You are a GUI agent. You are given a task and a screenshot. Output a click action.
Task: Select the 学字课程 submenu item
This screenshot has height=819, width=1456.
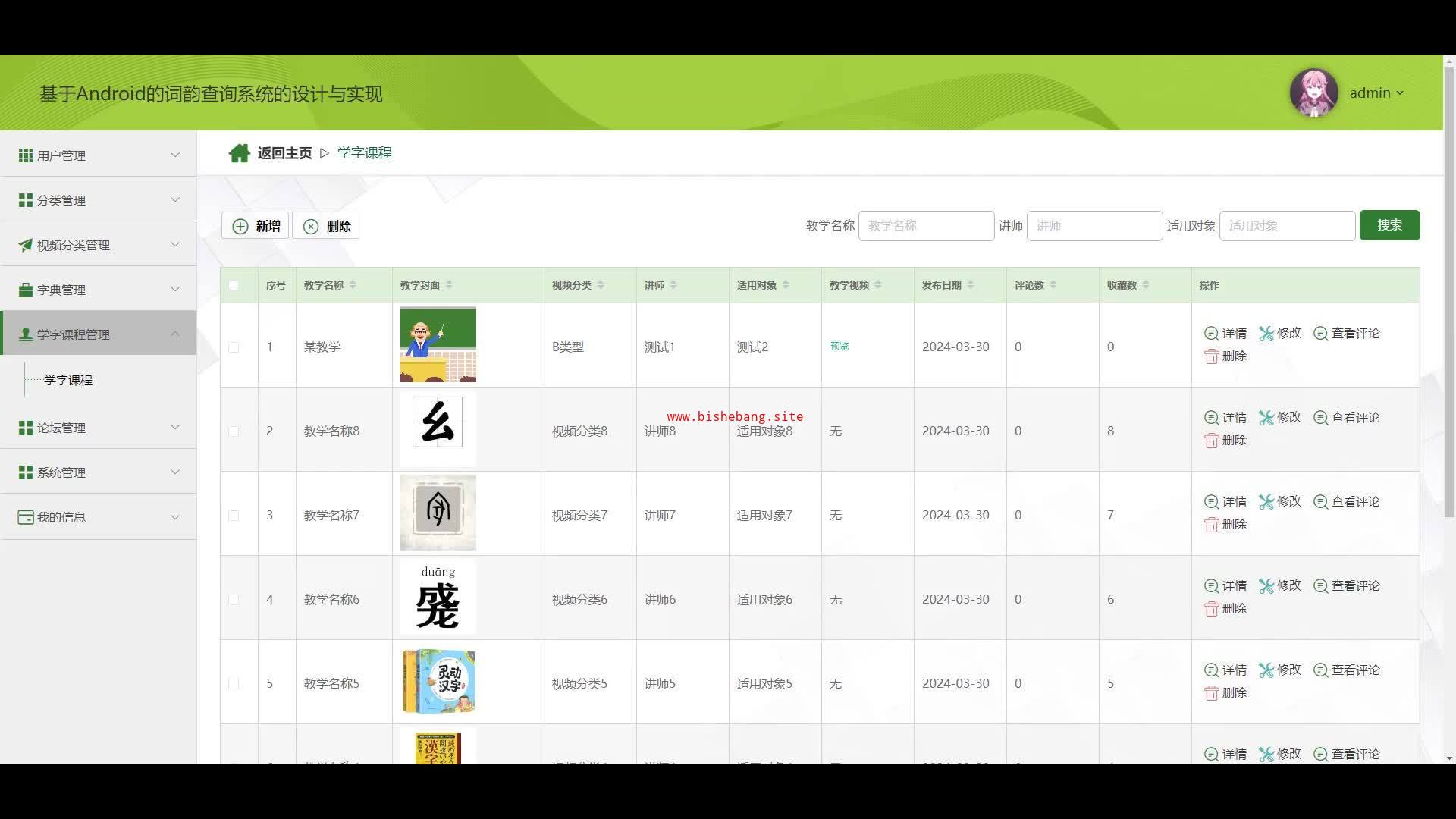click(x=68, y=380)
